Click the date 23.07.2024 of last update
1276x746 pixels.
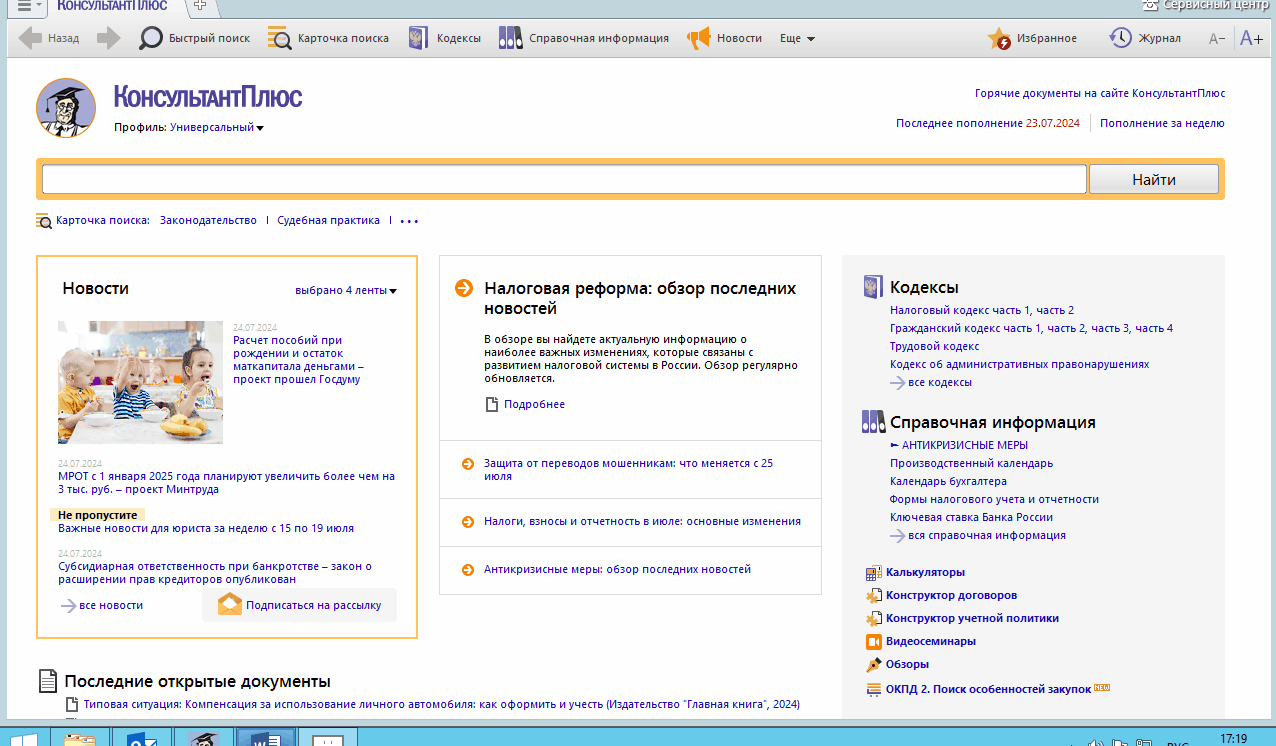[x=1053, y=124]
